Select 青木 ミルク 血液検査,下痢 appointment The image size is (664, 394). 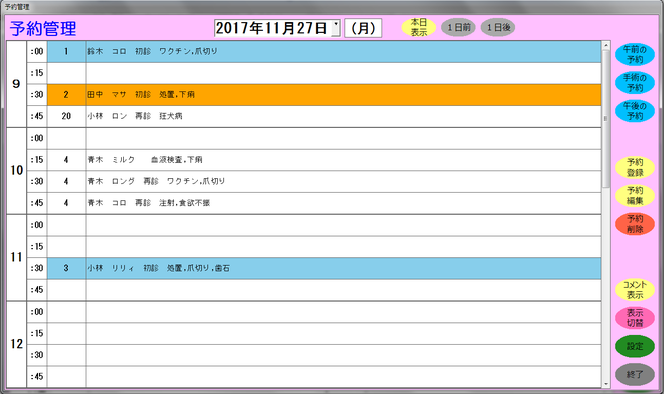[x=343, y=160]
